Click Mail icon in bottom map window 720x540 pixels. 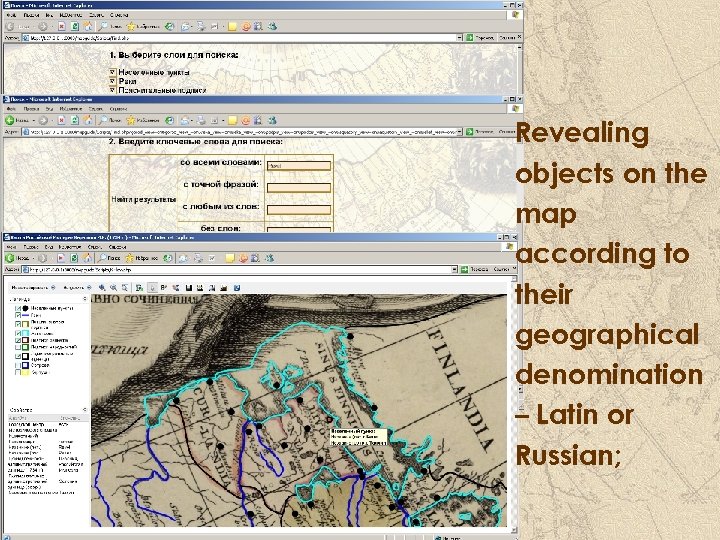tap(183, 258)
